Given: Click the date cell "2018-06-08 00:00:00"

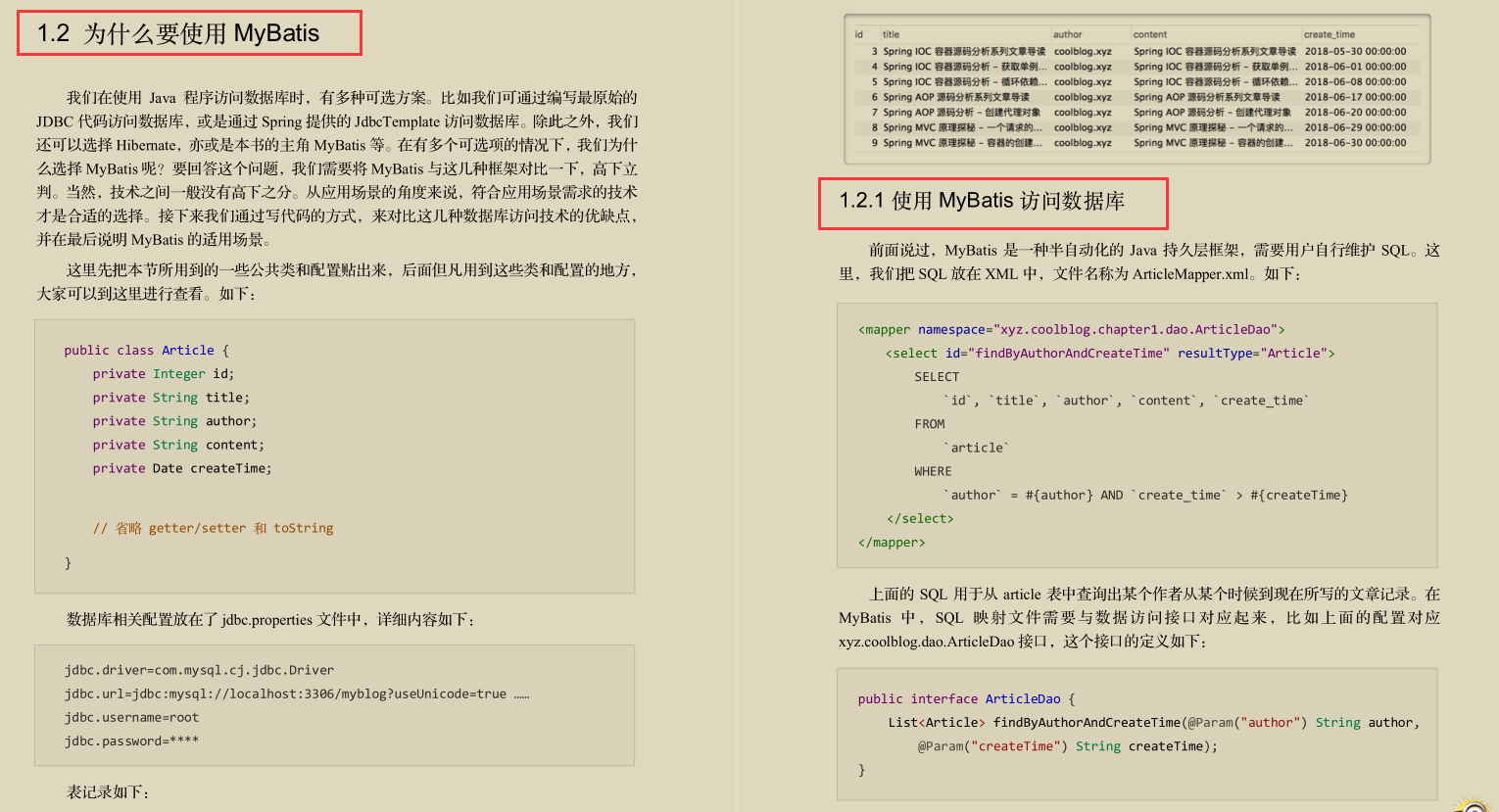Looking at the screenshot, I should click(x=1355, y=81).
